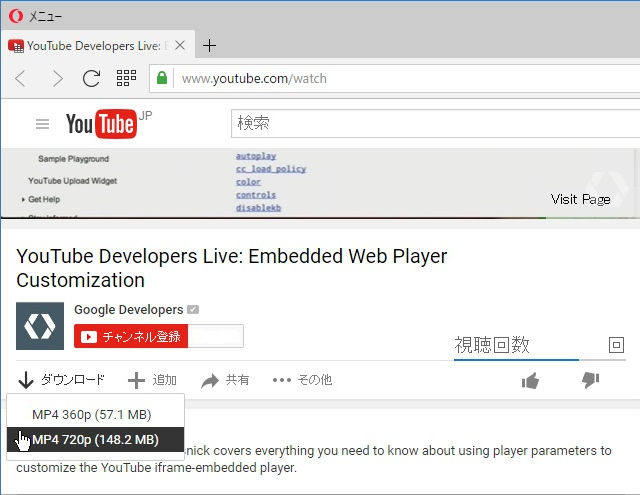Expand Get Help item in video
The image size is (640, 495).
tap(41, 200)
